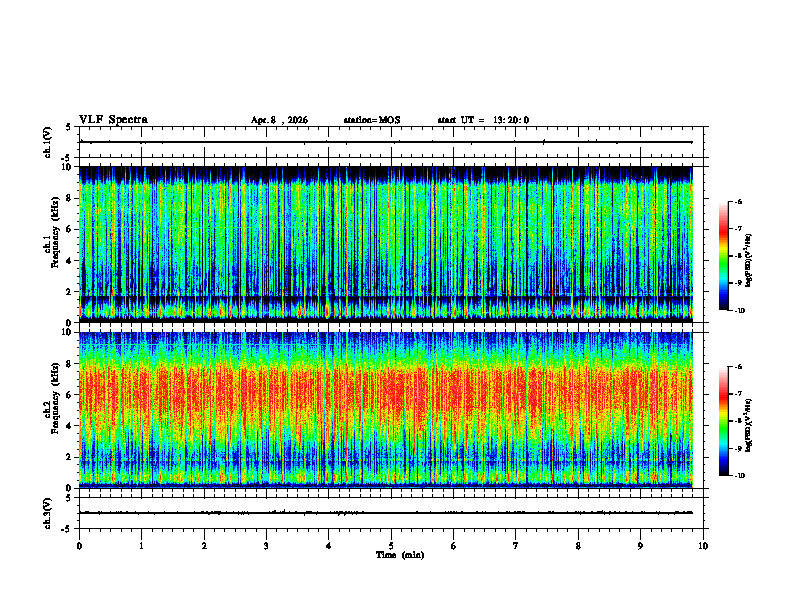The image size is (792, 612).
Task: Click the ch.2 spectrogram color scale bar
Action: 723,421
